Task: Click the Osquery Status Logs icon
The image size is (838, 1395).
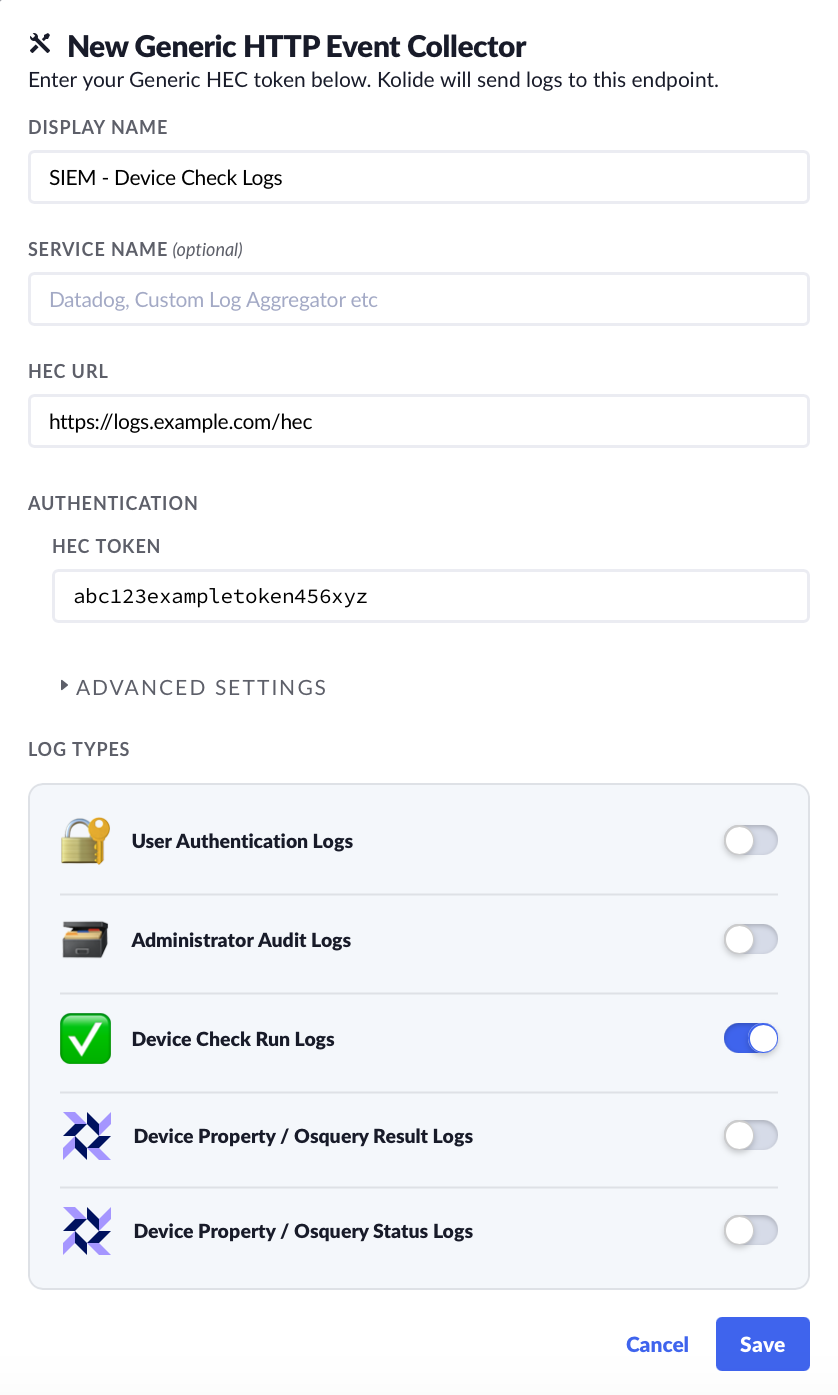Action: (x=87, y=1231)
